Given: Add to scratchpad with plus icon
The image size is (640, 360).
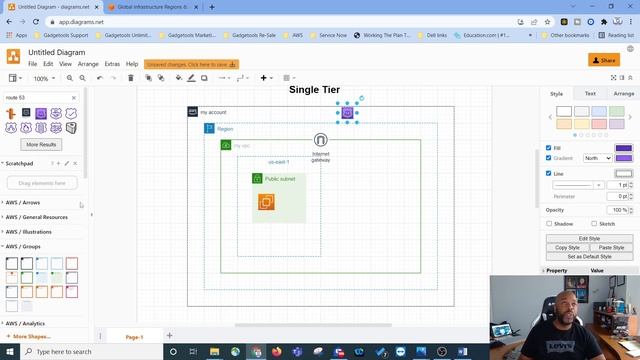Looking at the screenshot, I should click(58, 163).
